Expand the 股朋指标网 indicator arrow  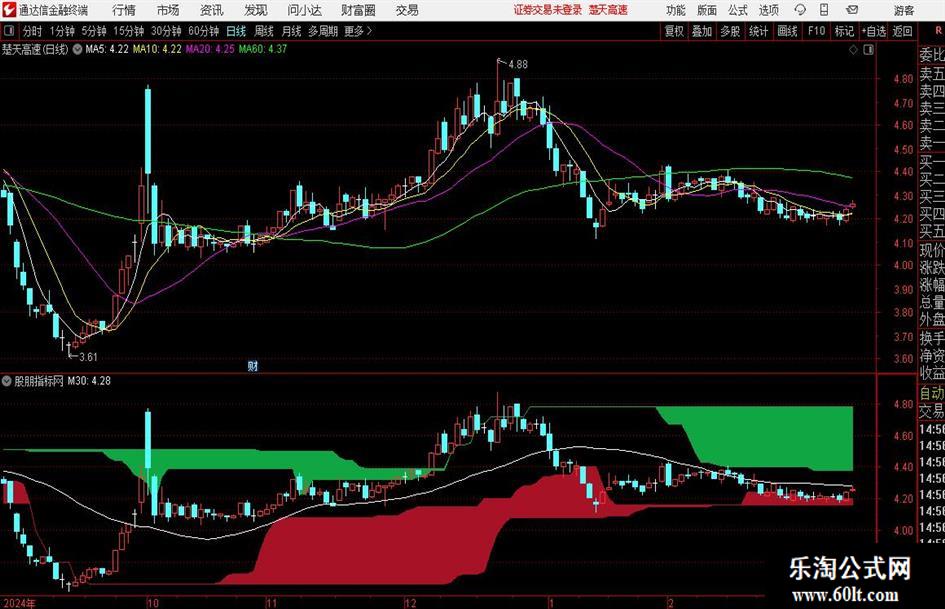coord(7,381)
